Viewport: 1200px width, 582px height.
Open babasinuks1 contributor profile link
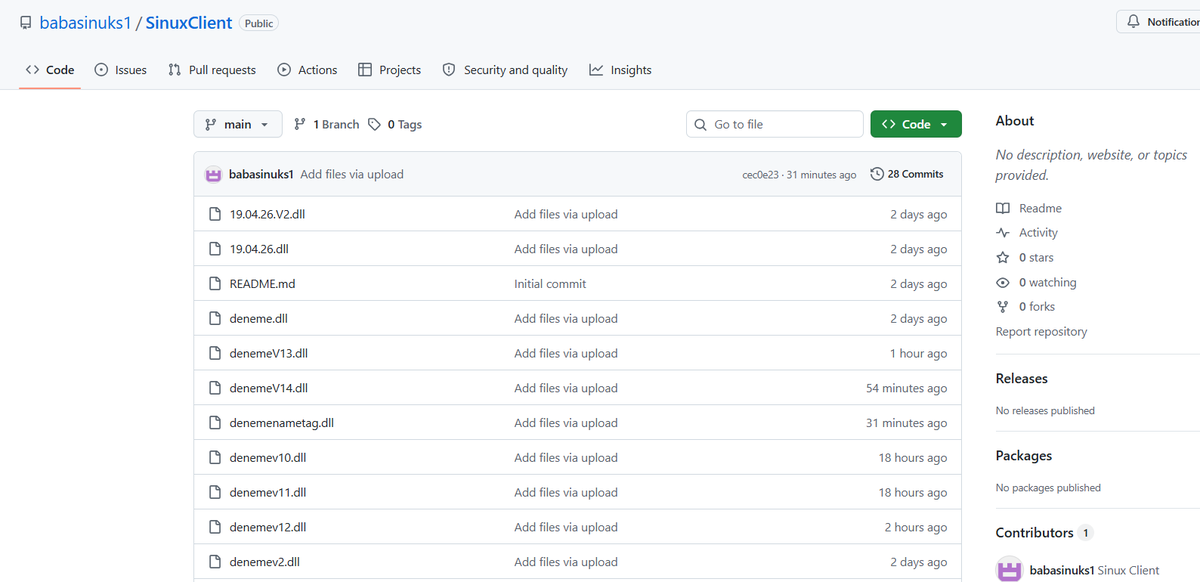(x=1061, y=570)
